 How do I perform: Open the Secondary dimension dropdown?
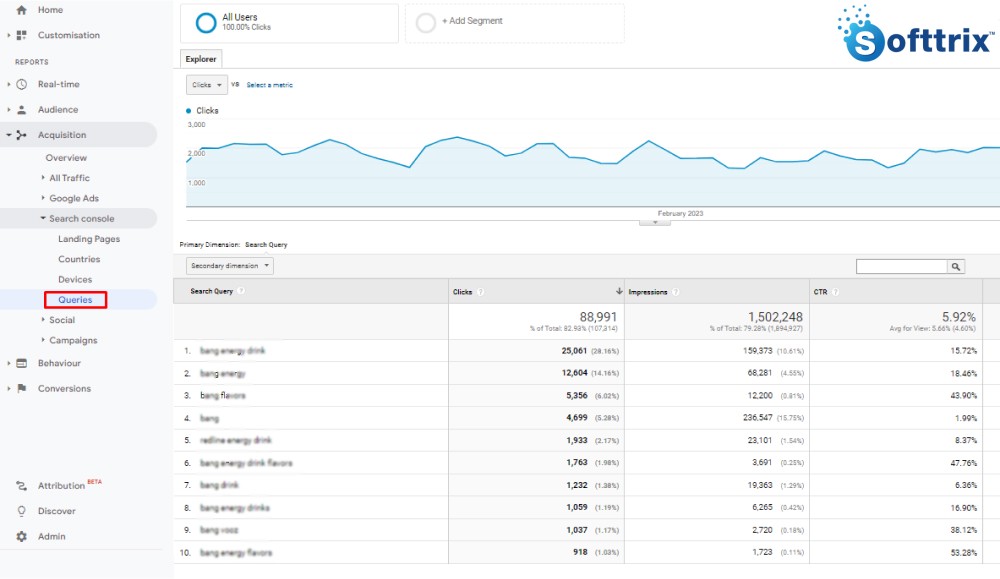point(230,266)
